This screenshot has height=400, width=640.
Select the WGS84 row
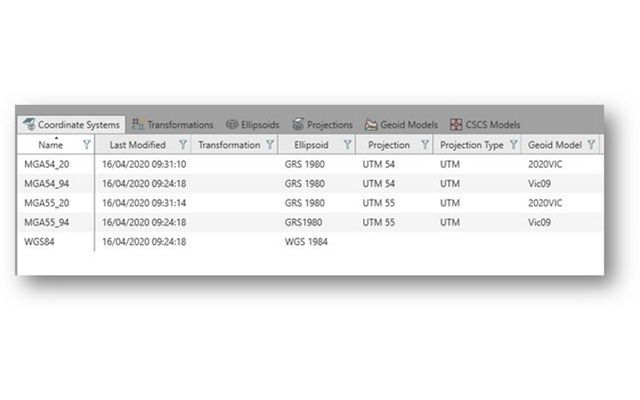[37, 241]
